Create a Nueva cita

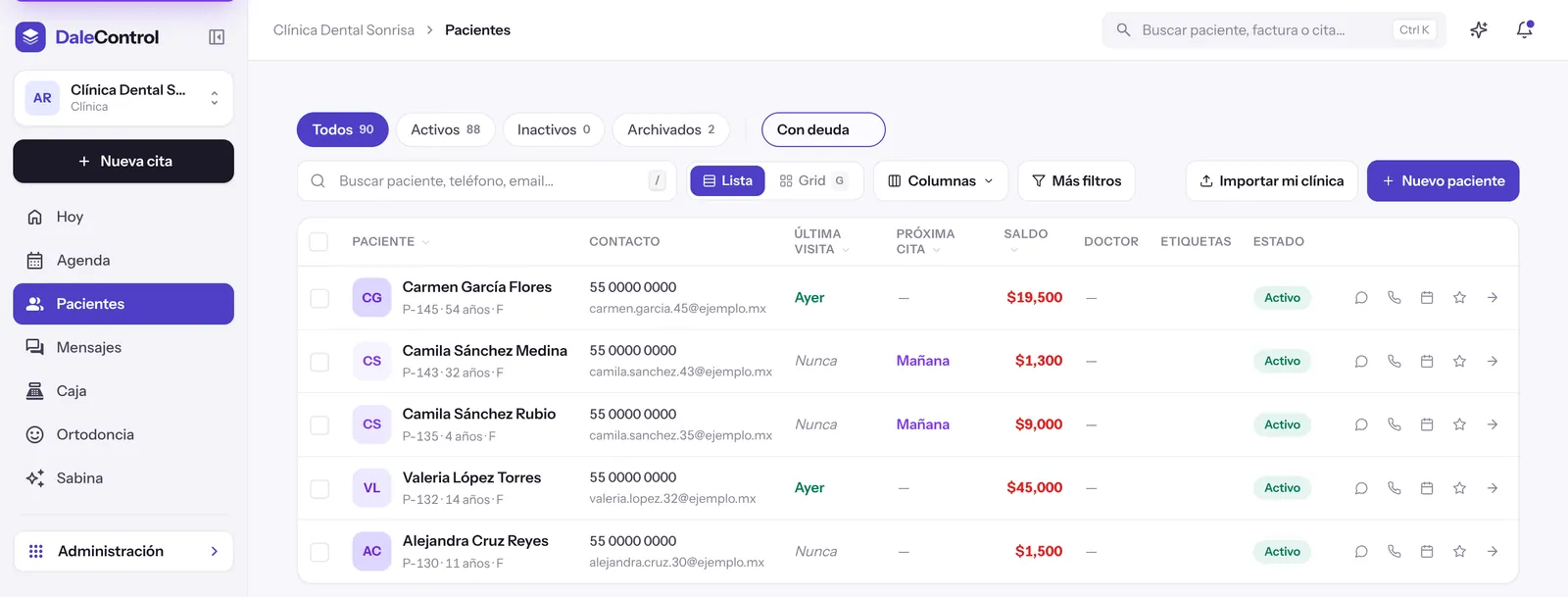(x=123, y=161)
